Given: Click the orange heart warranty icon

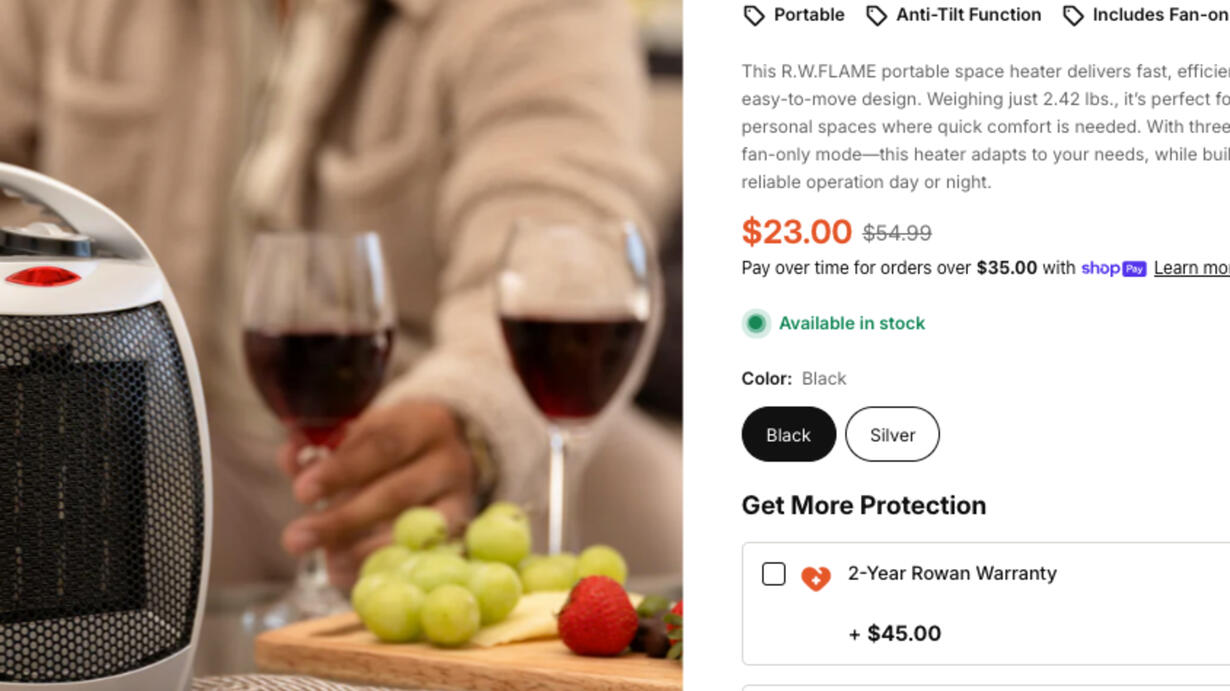Looking at the screenshot, I should point(816,578).
